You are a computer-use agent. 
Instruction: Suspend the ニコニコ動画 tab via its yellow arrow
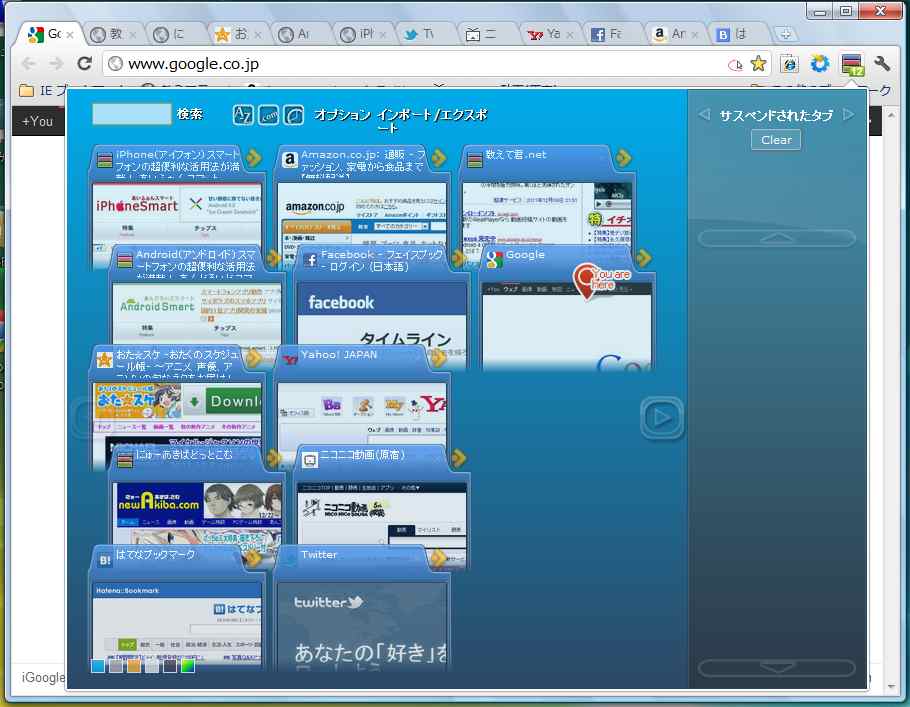[458, 458]
